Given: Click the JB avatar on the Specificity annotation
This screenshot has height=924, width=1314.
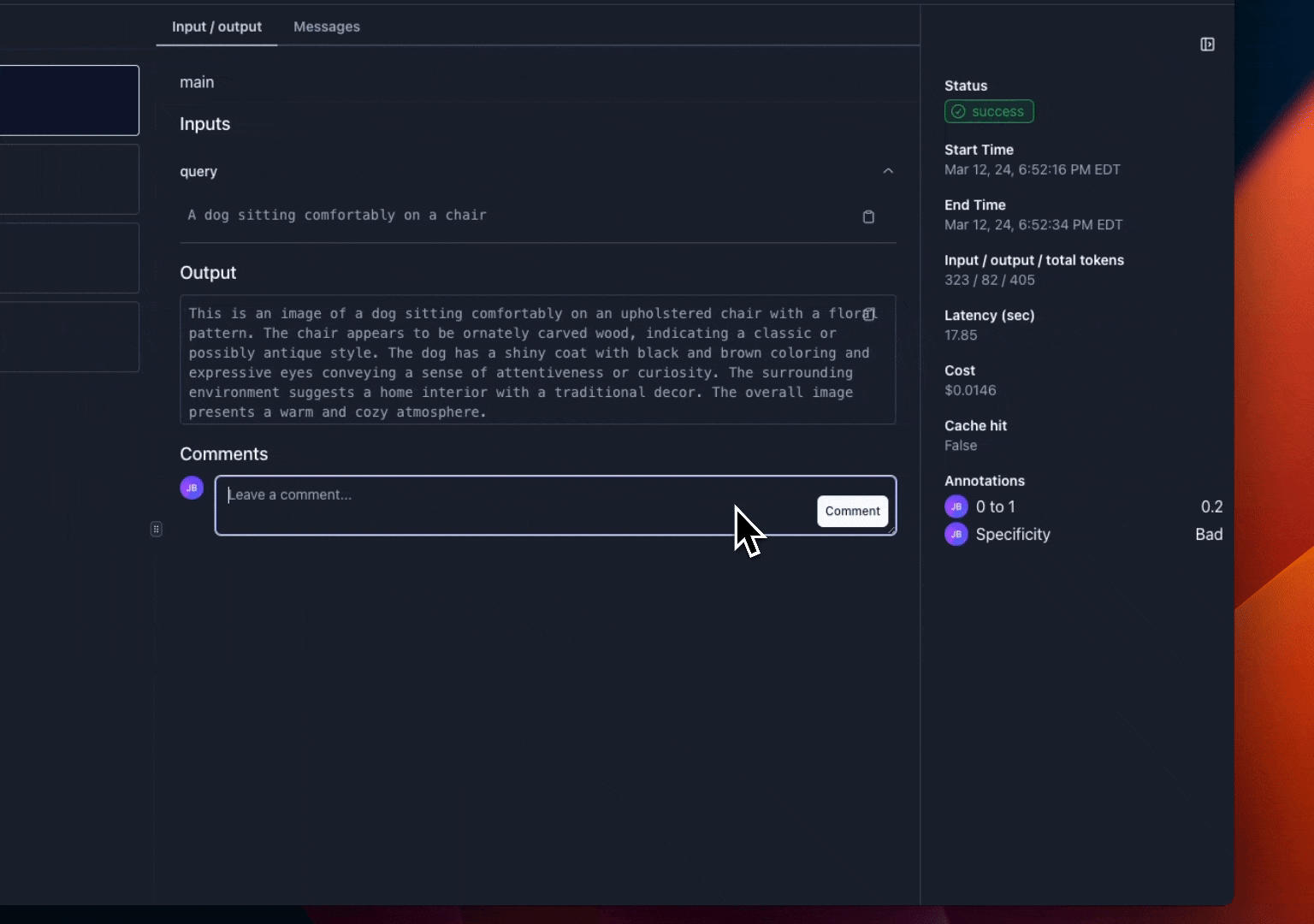Looking at the screenshot, I should tap(955, 534).
